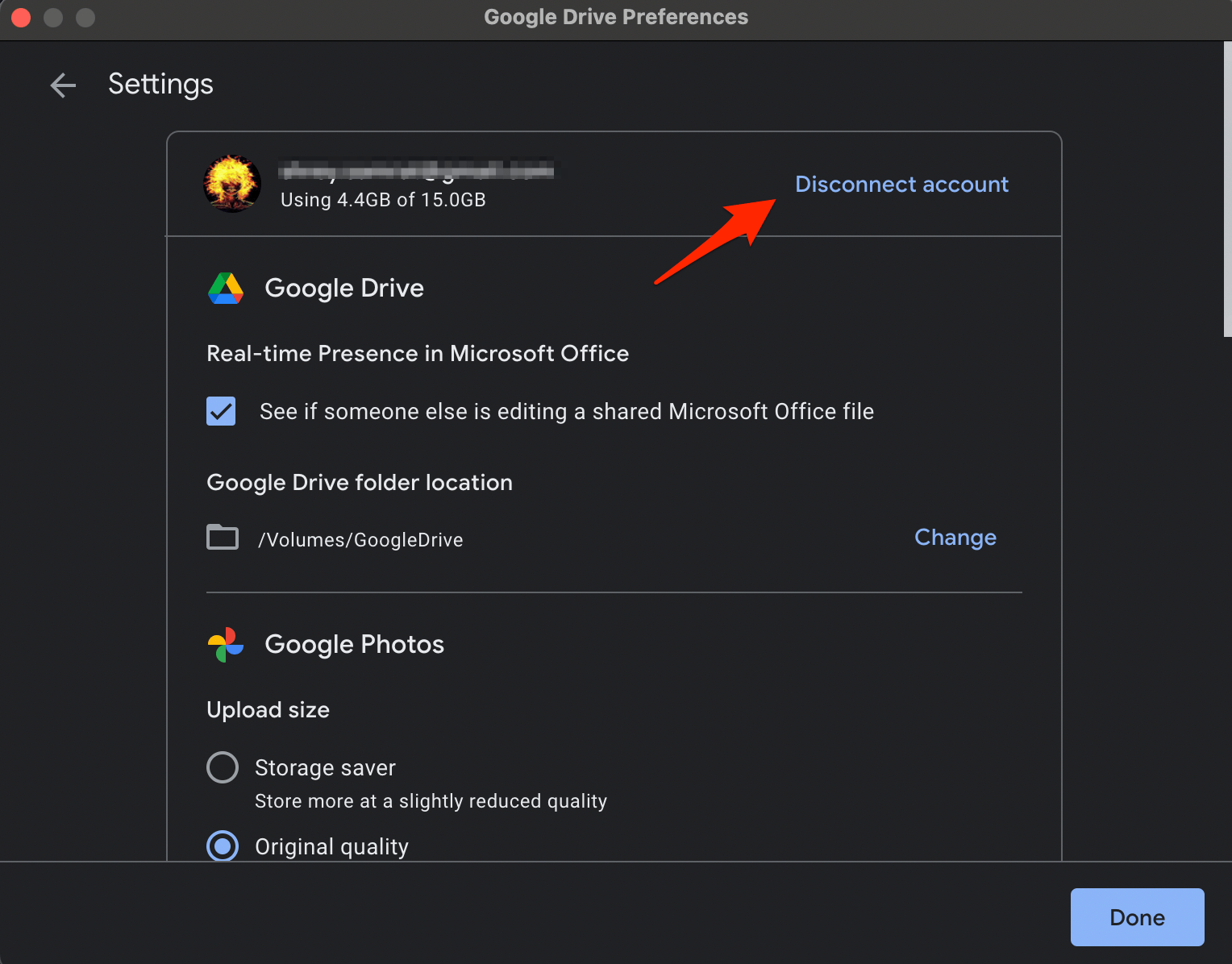Disable shared Microsoft Office file editing alerts
1232x964 pixels.
coord(221,411)
